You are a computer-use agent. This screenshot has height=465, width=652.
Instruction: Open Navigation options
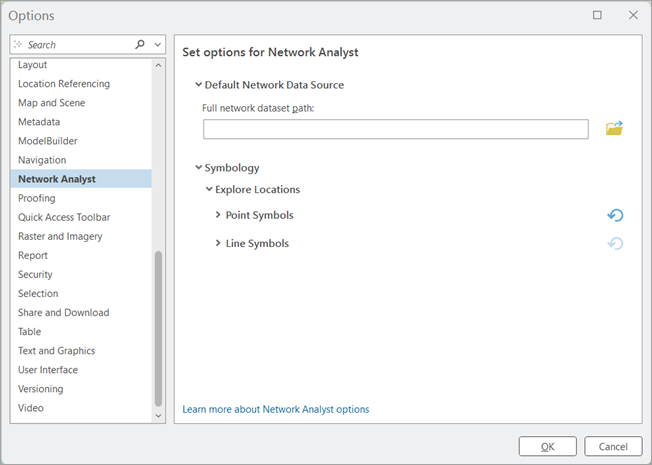pos(42,160)
